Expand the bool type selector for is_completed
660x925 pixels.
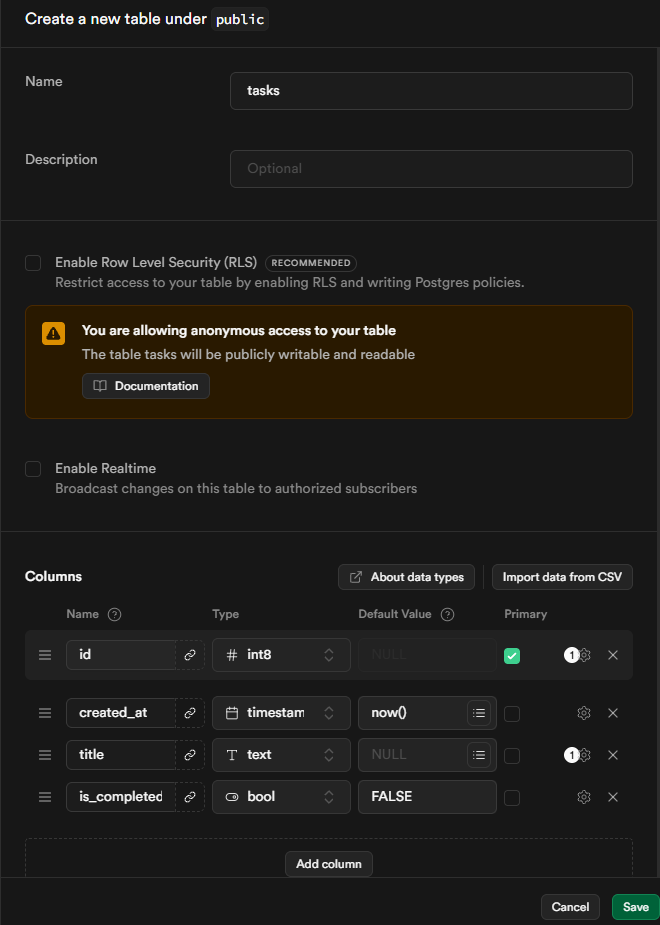point(281,797)
